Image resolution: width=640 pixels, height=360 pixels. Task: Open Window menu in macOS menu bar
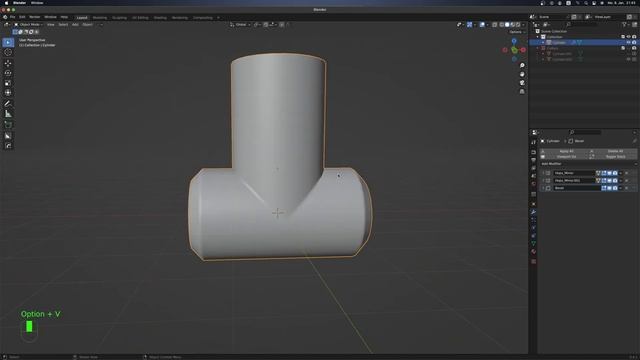(x=37, y=3)
